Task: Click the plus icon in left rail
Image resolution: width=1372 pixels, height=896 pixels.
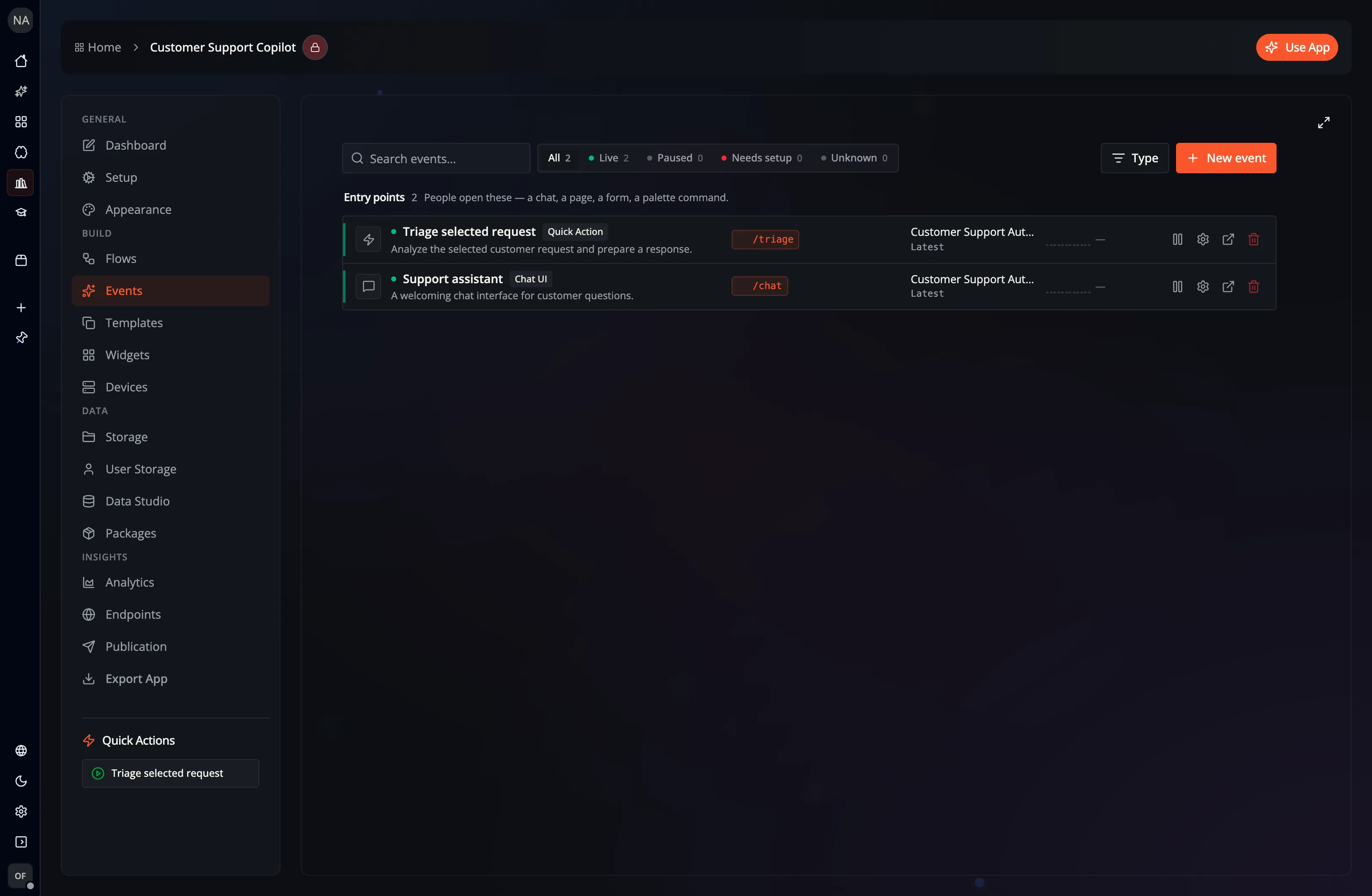Action: (21, 308)
